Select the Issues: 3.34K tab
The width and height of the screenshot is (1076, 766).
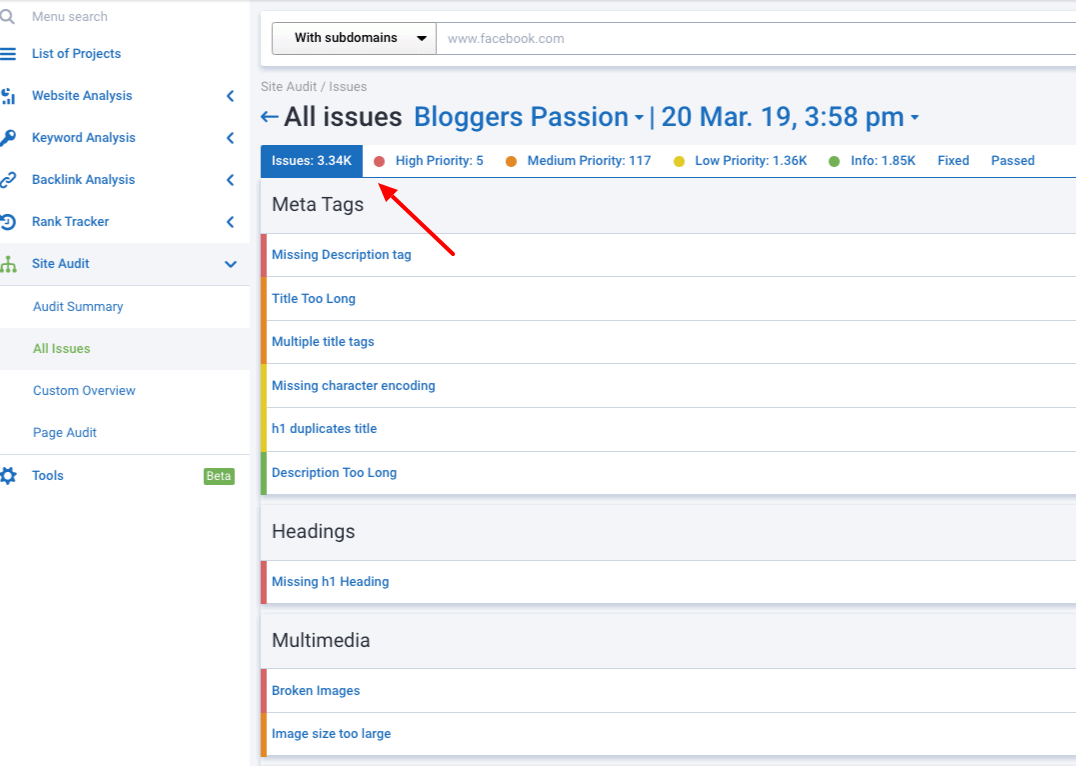312,161
